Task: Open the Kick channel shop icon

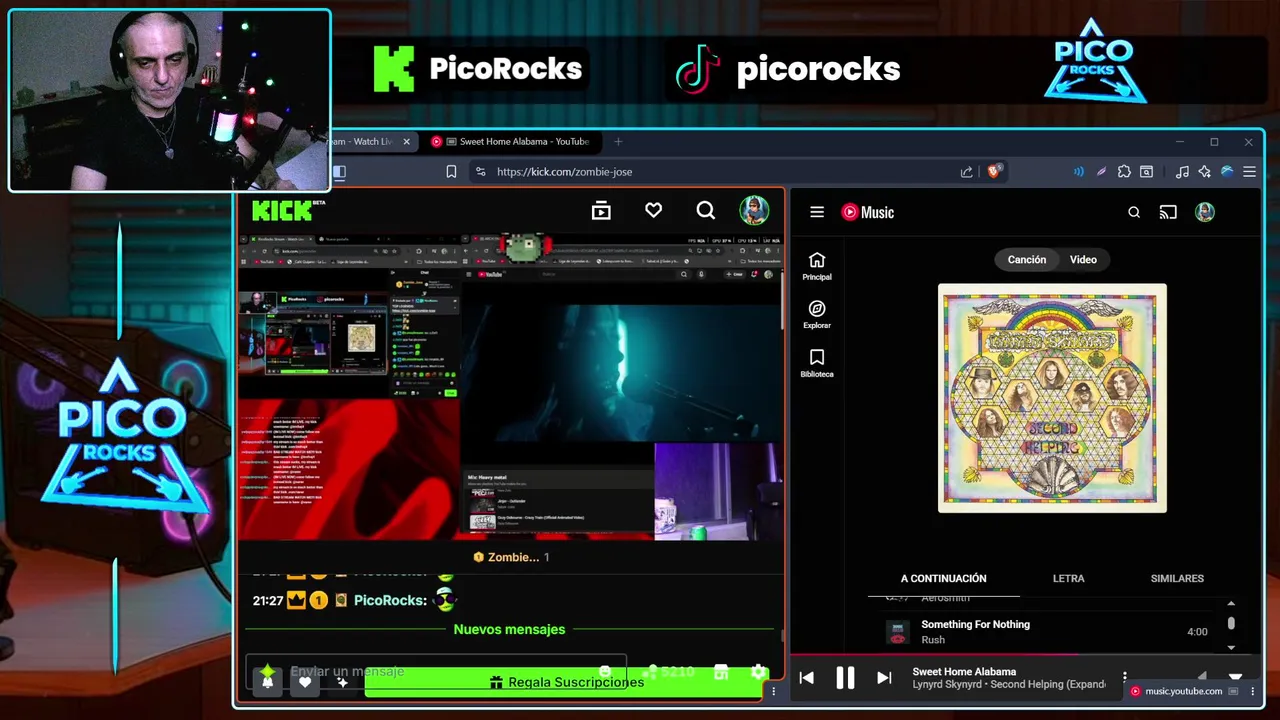Action: 721,672
